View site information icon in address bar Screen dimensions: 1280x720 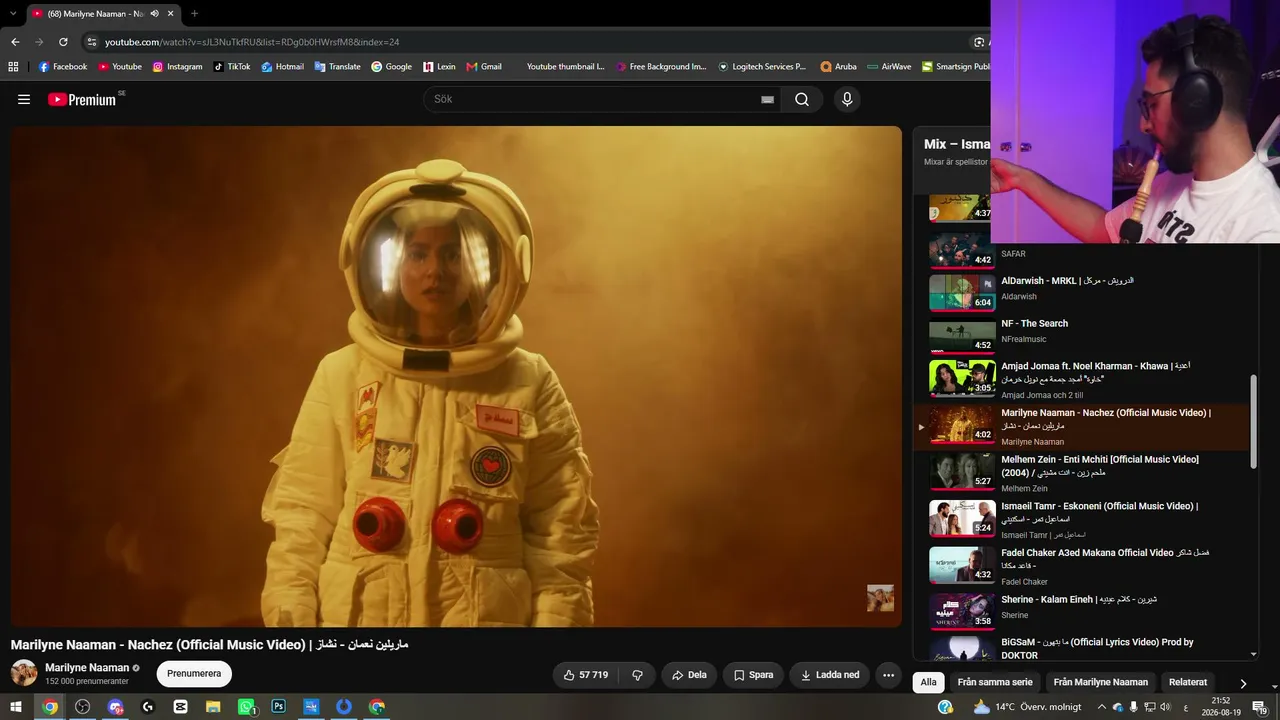coord(92,42)
